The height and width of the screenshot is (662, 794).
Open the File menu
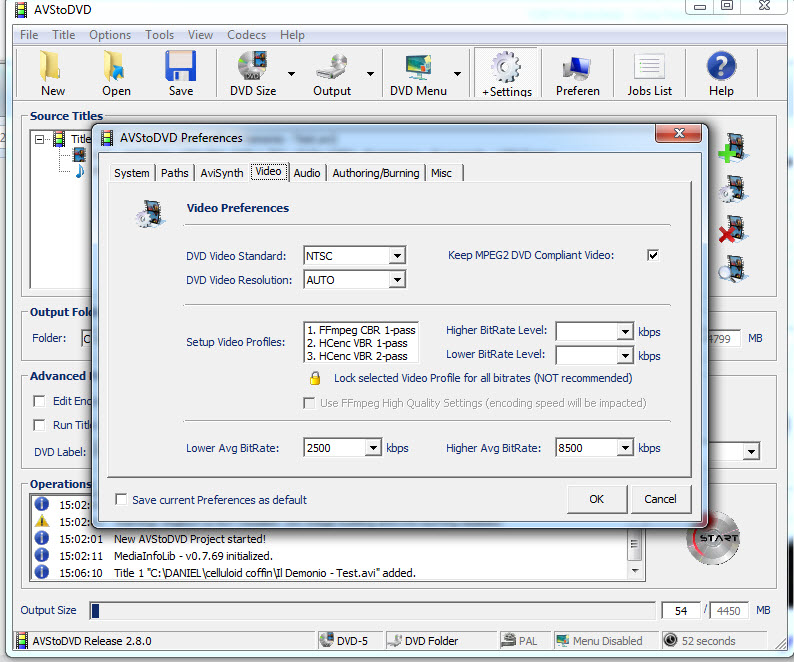pos(29,35)
